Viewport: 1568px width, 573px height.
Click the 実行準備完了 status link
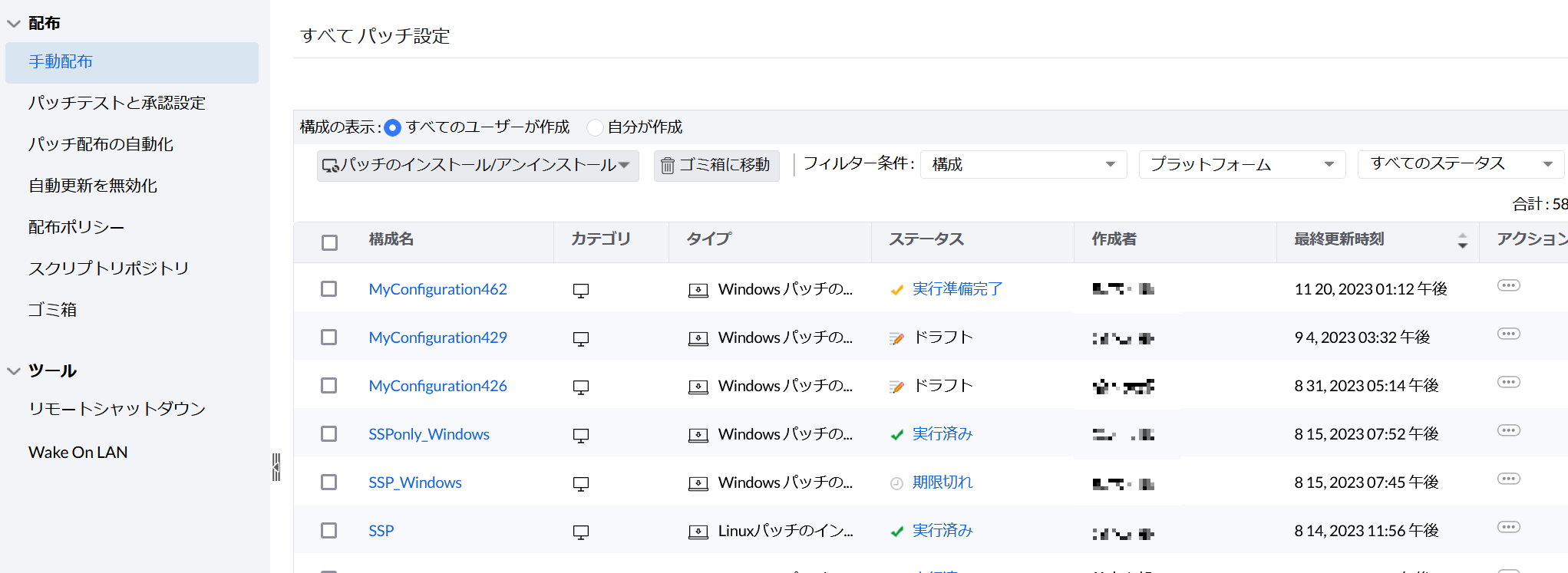point(957,289)
